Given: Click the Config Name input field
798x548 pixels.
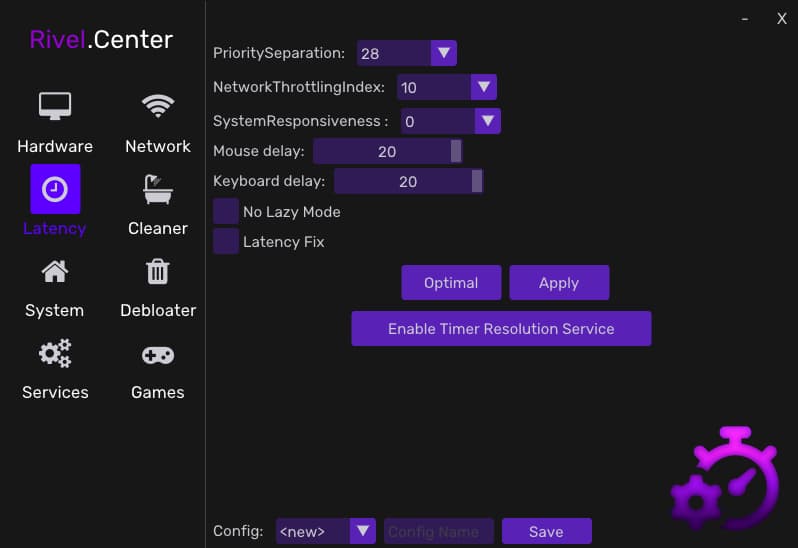Looking at the screenshot, I should click(439, 531).
